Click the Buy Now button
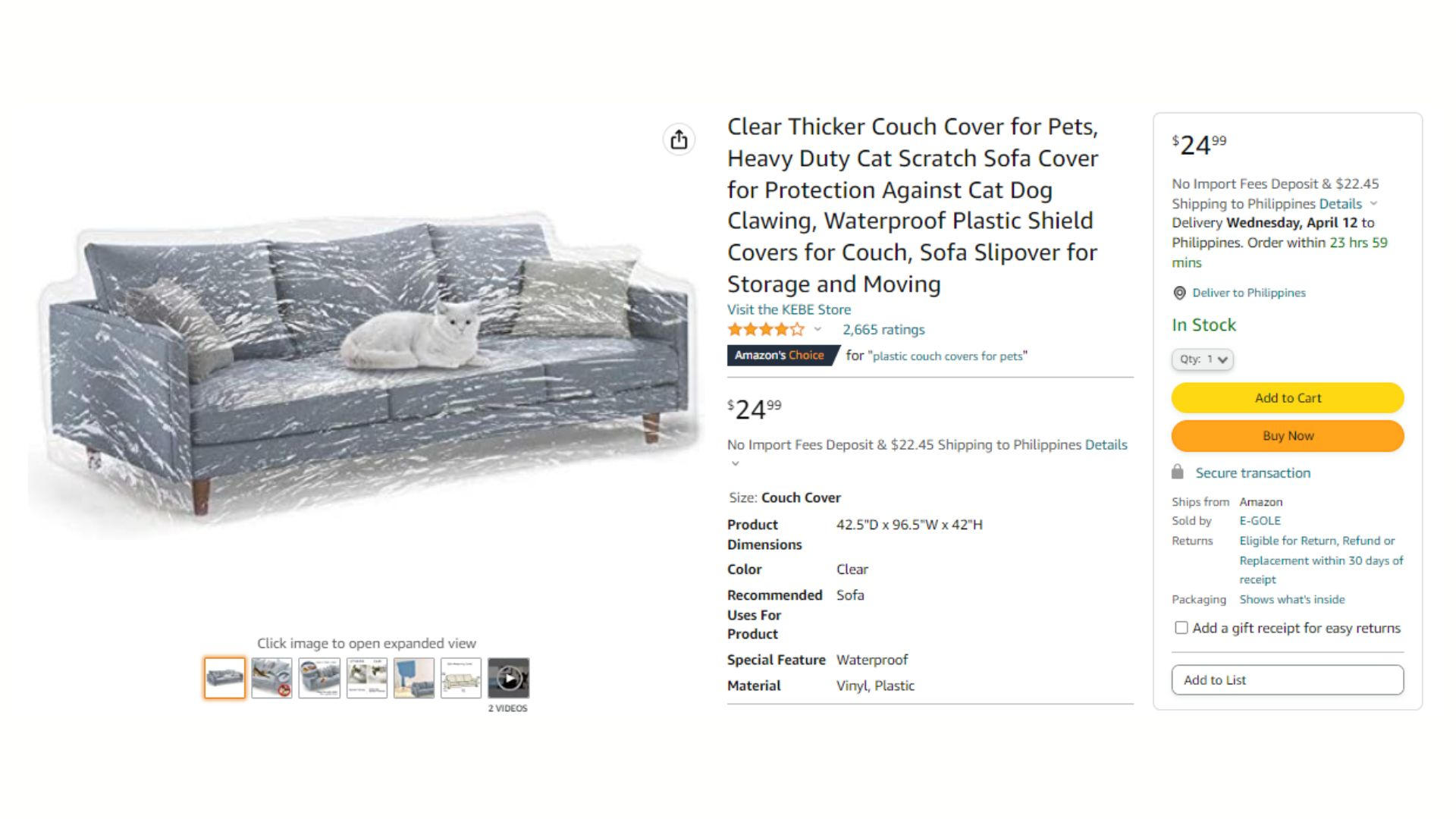This screenshot has height=819, width=1456. (1288, 436)
